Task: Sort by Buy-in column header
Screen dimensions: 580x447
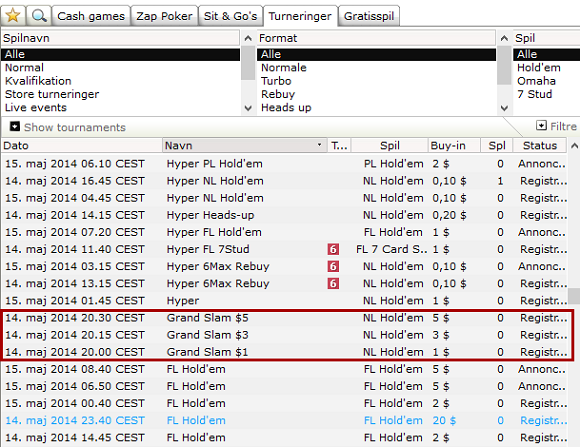Action: coord(454,145)
